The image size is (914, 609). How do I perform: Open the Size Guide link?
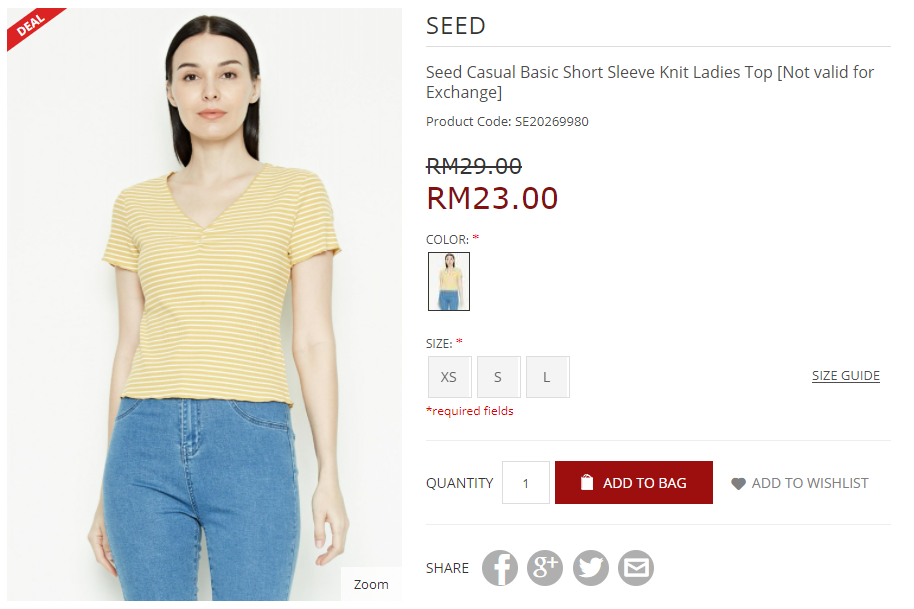[x=846, y=376]
